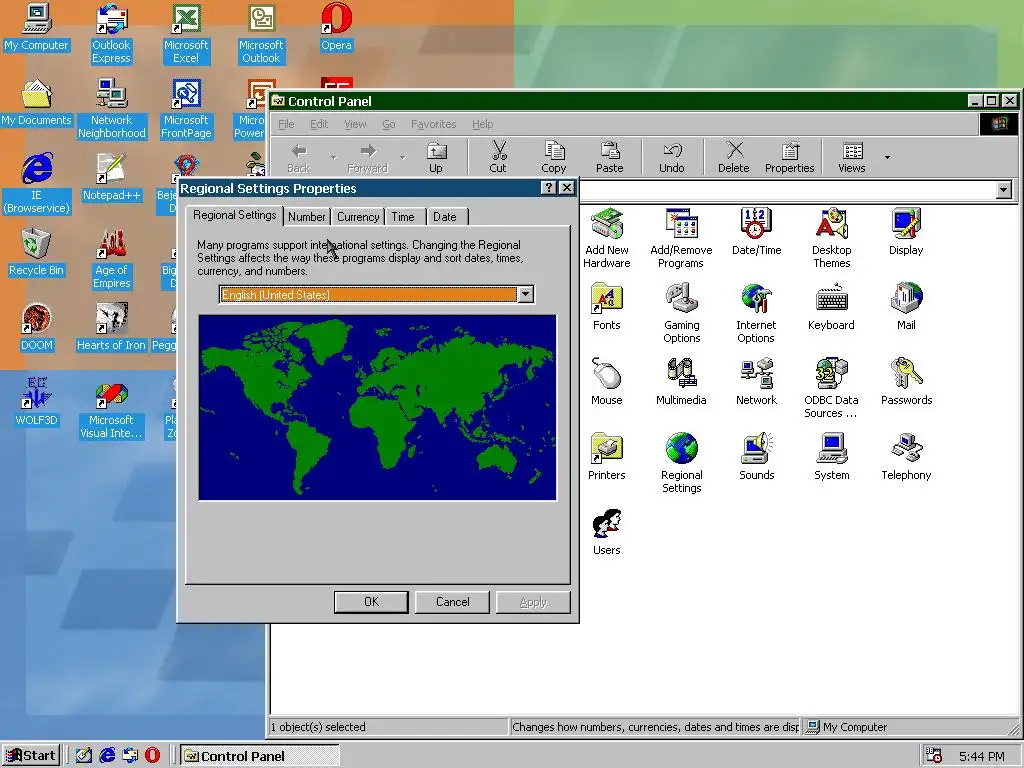Launch Internet Explorer from quick launch
The width and height of the screenshot is (1024, 768).
click(x=107, y=756)
